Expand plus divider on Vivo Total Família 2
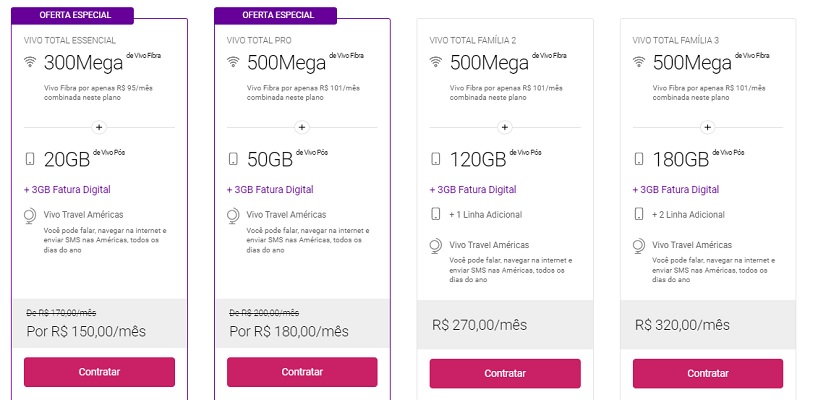Viewport: 818px width, 400px height. click(x=504, y=127)
